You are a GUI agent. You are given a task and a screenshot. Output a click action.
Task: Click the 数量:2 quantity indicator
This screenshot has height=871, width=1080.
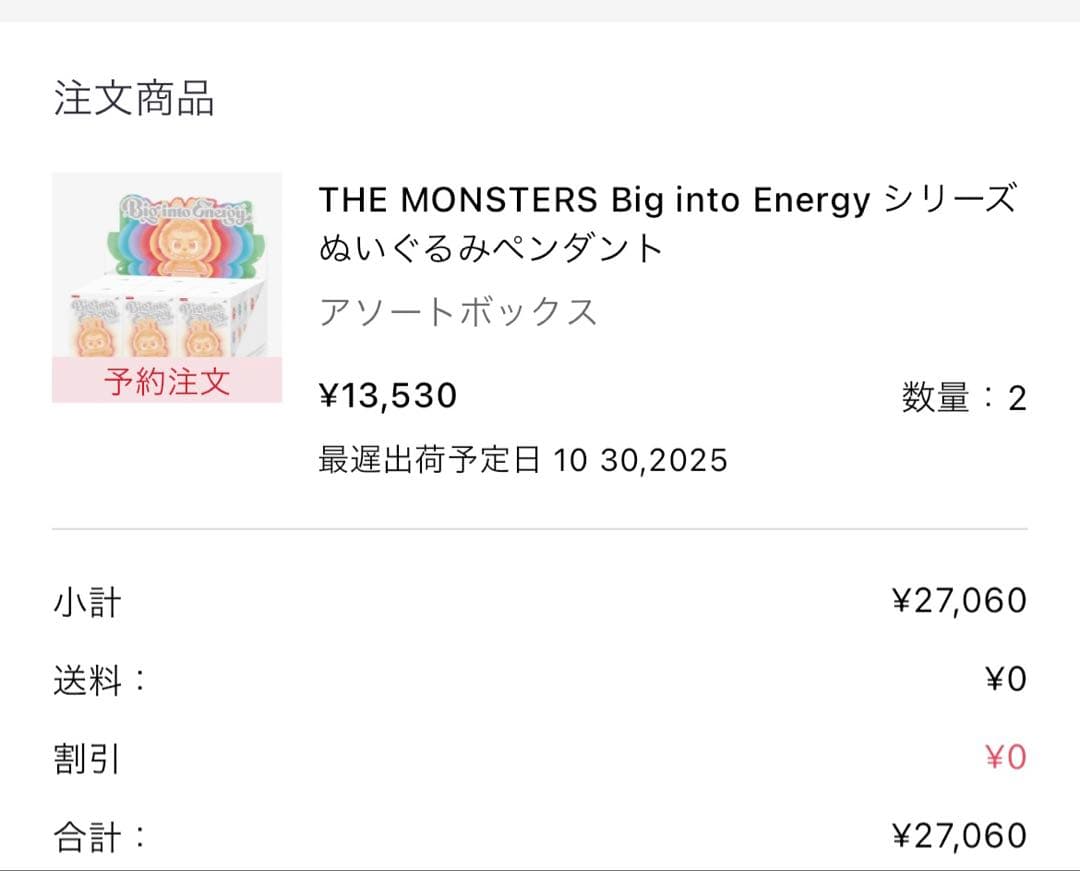(x=964, y=398)
